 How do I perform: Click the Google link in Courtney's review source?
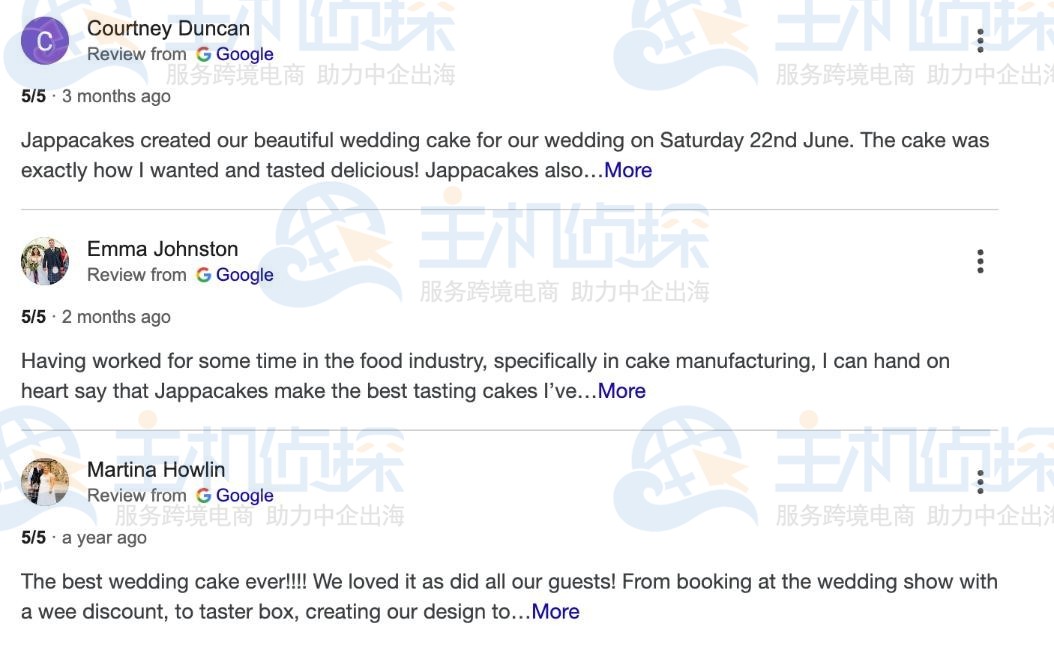244,54
